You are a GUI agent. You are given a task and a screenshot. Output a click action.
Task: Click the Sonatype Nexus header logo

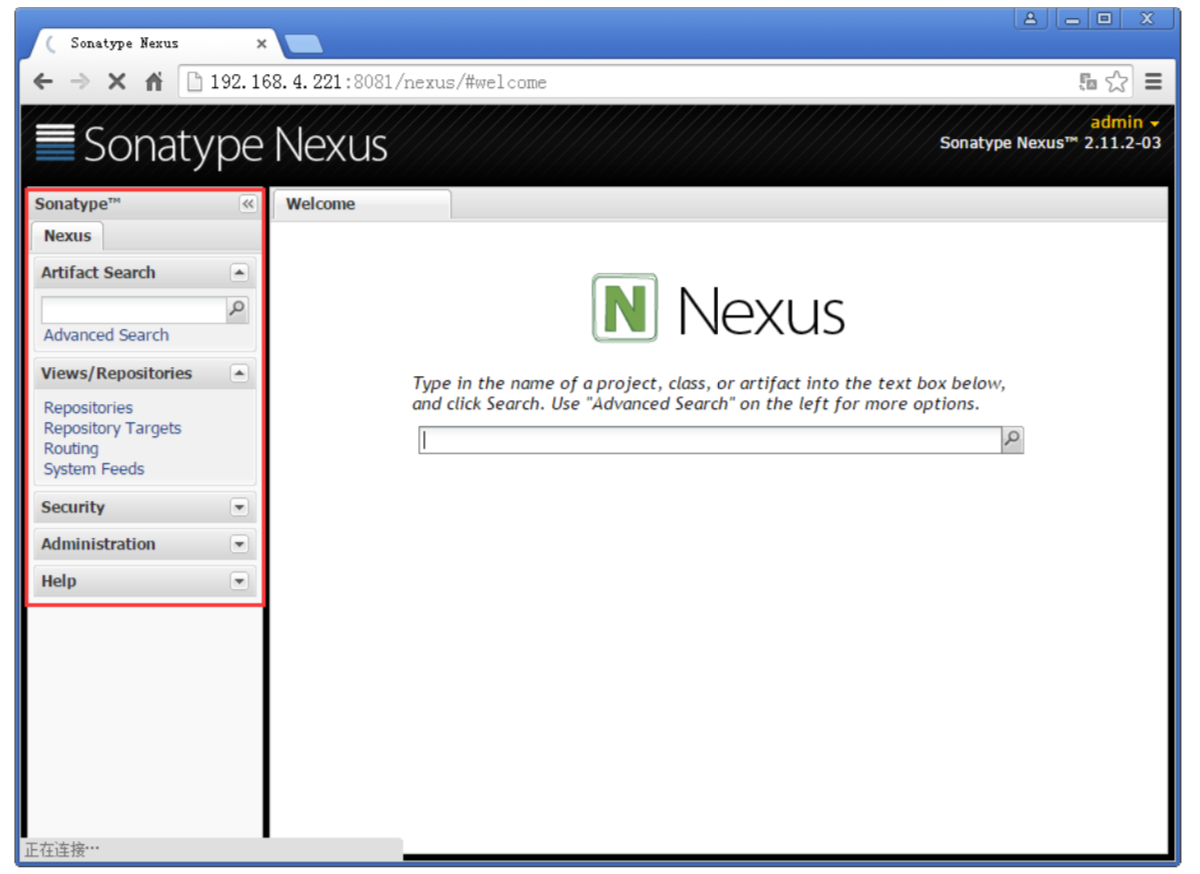pyautogui.click(x=211, y=144)
